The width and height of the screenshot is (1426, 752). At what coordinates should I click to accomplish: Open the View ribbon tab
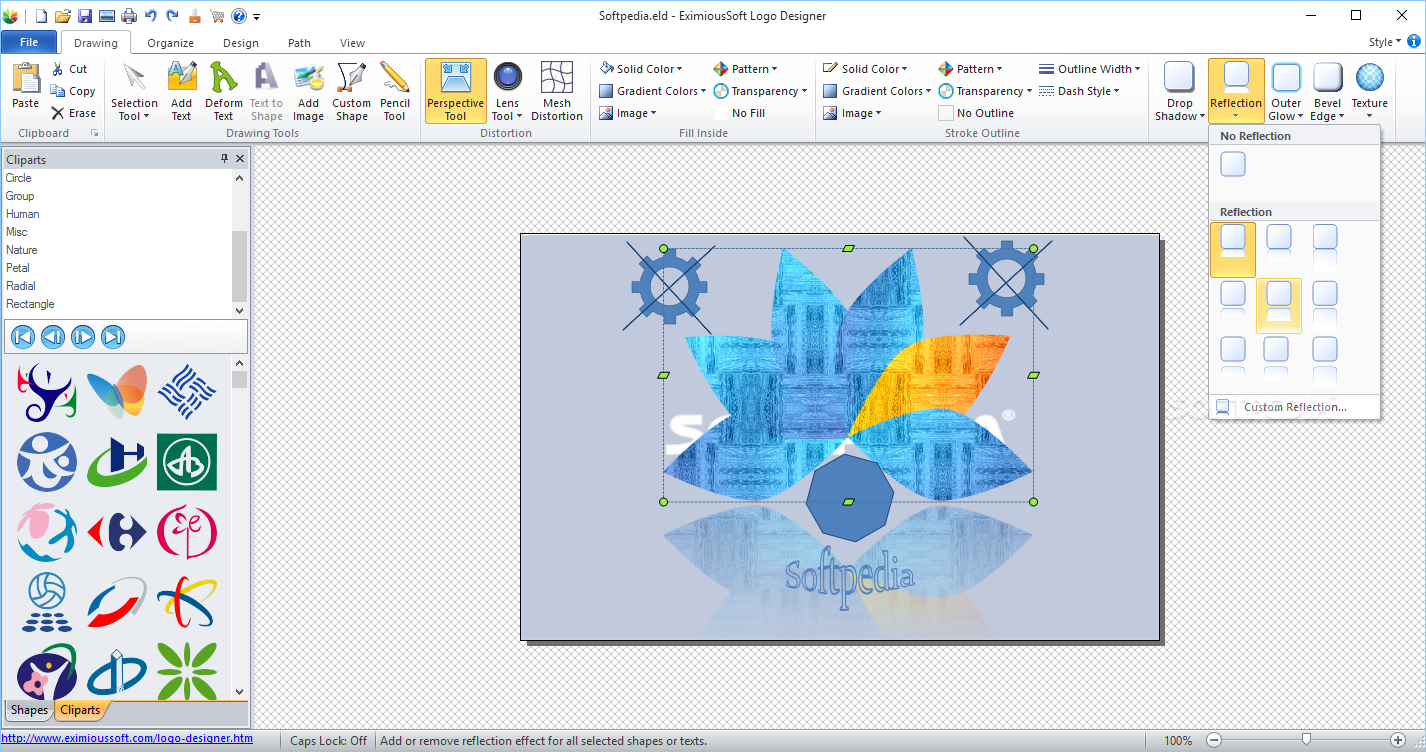coord(352,43)
